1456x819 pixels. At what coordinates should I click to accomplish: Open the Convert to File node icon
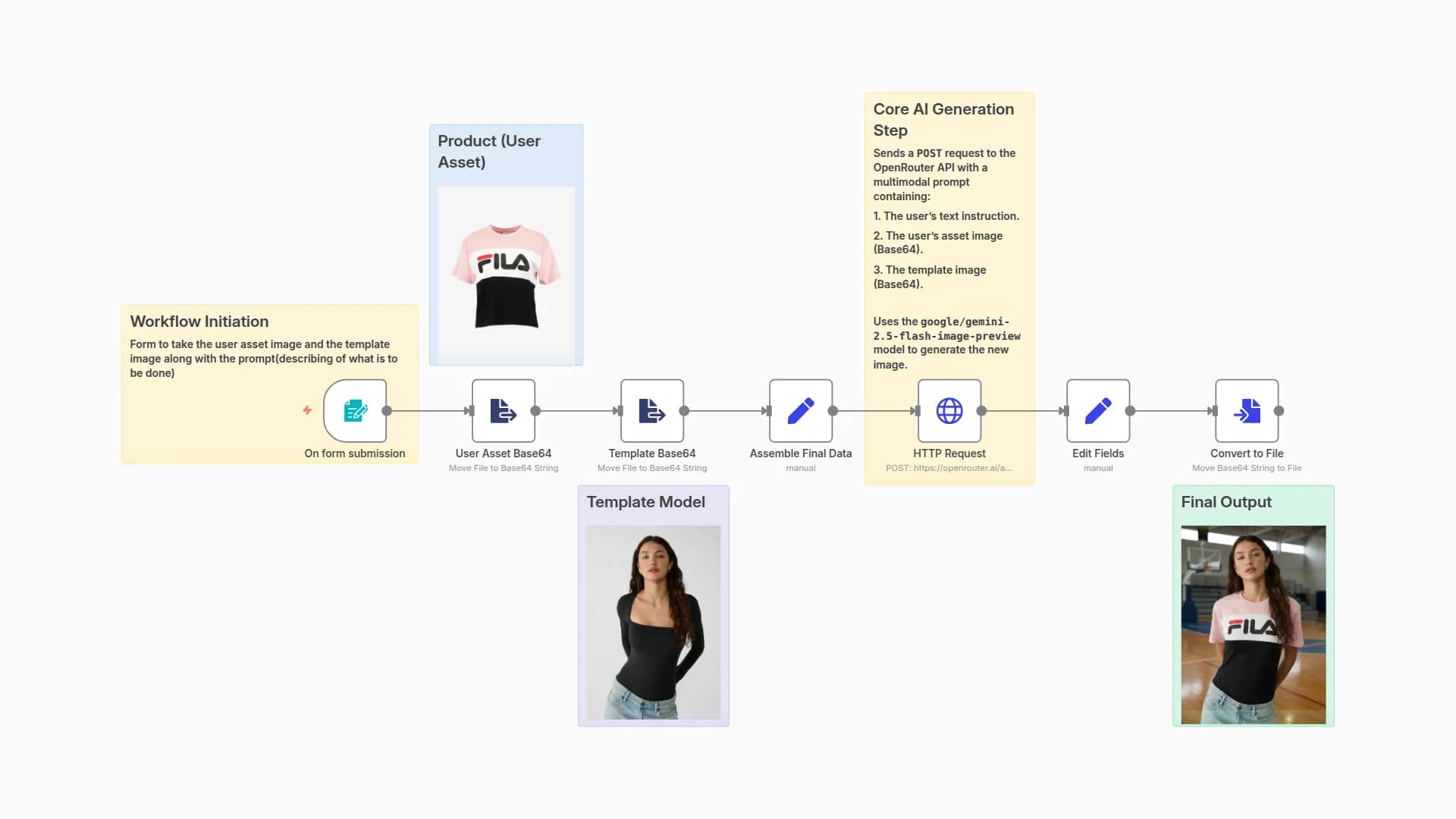click(x=1246, y=410)
